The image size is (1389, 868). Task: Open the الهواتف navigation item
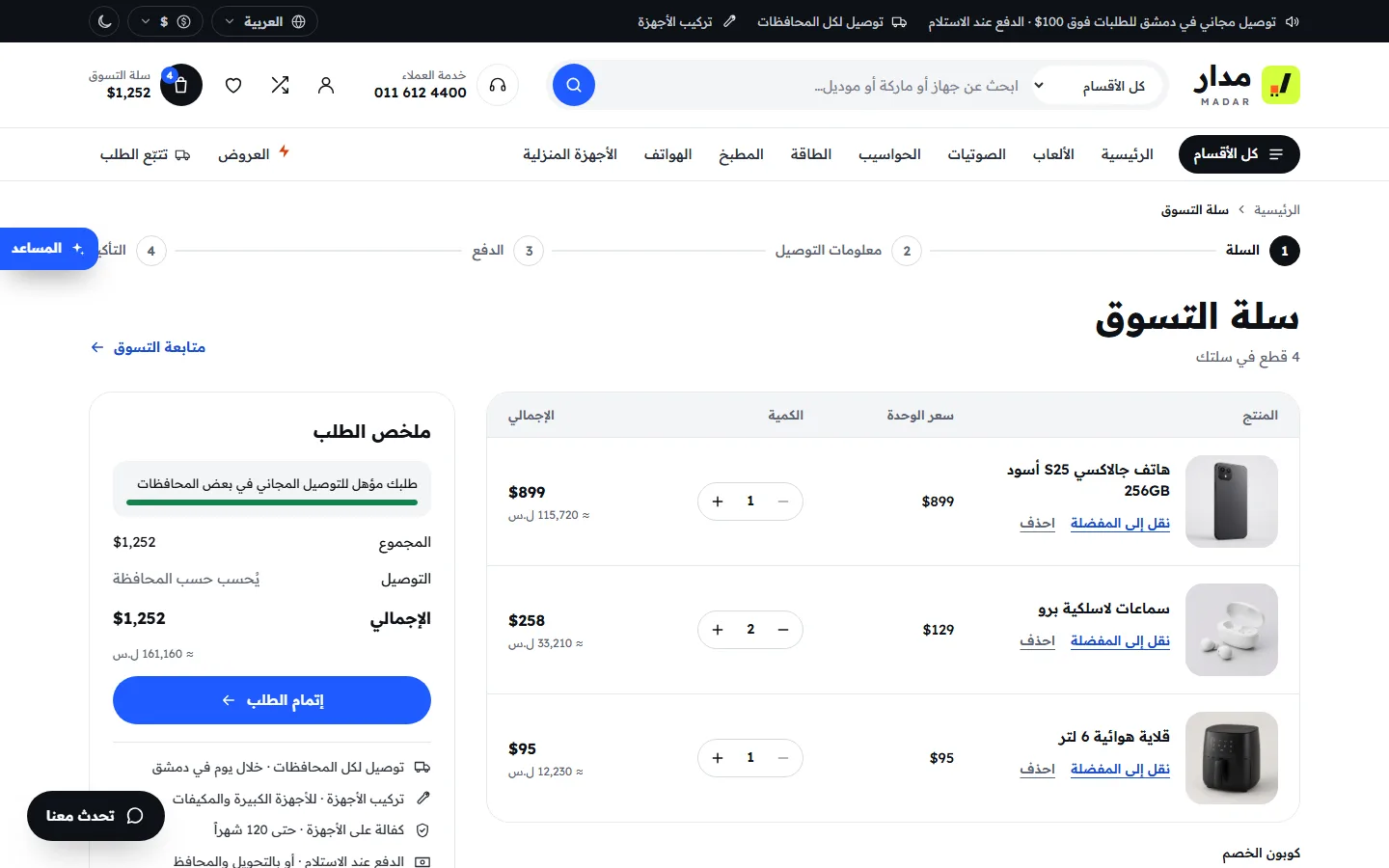pos(667,154)
